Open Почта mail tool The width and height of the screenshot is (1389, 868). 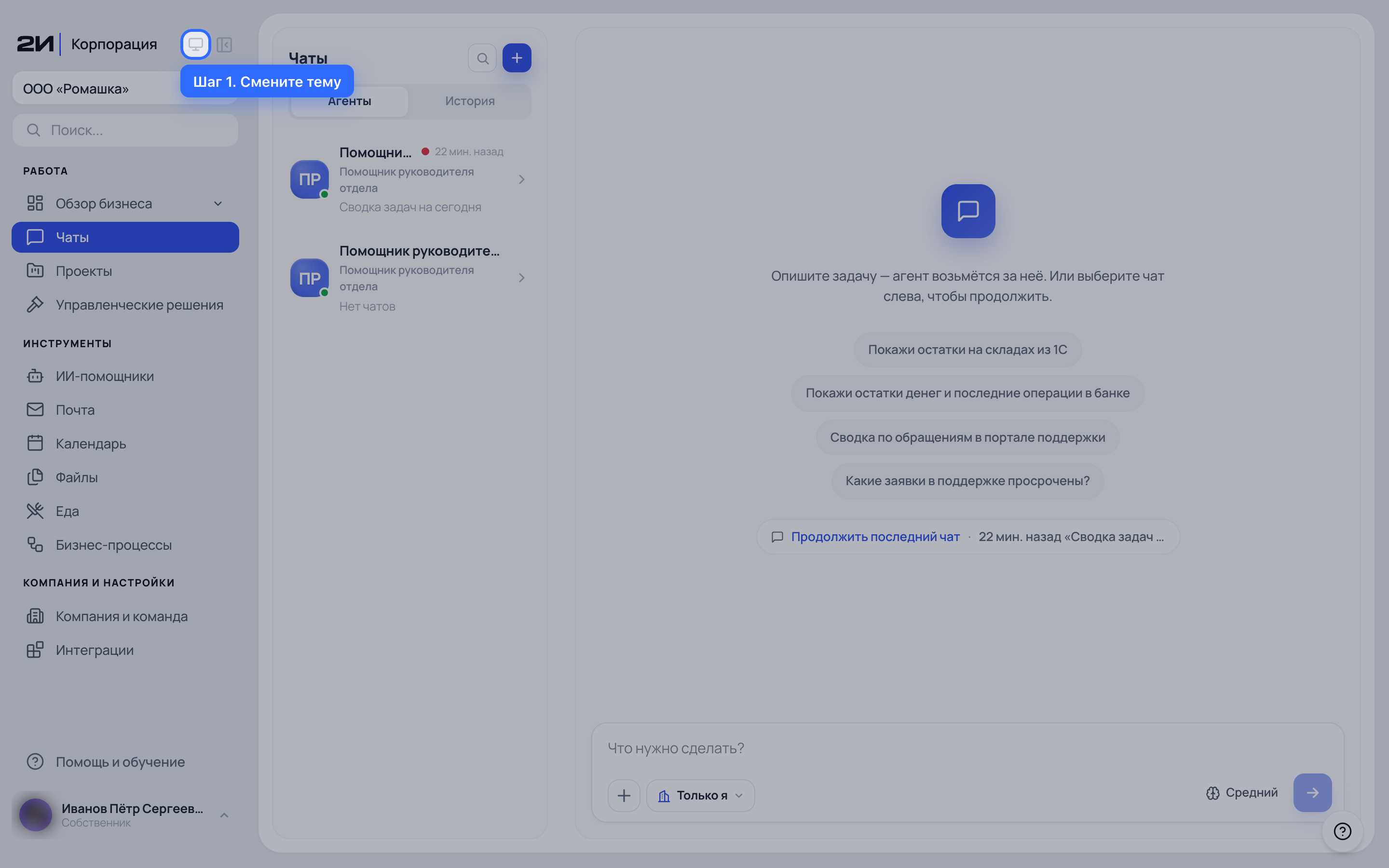coord(125,410)
